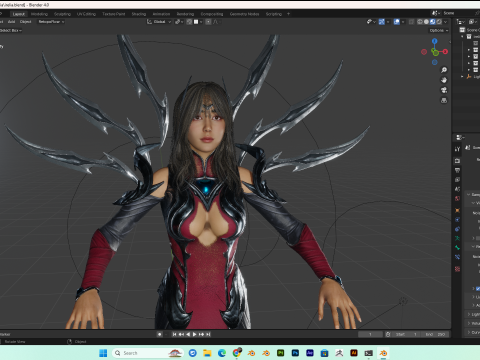This screenshot has width=480, height=360.
Task: Select Solid viewport shading
Action: click(x=426, y=22)
